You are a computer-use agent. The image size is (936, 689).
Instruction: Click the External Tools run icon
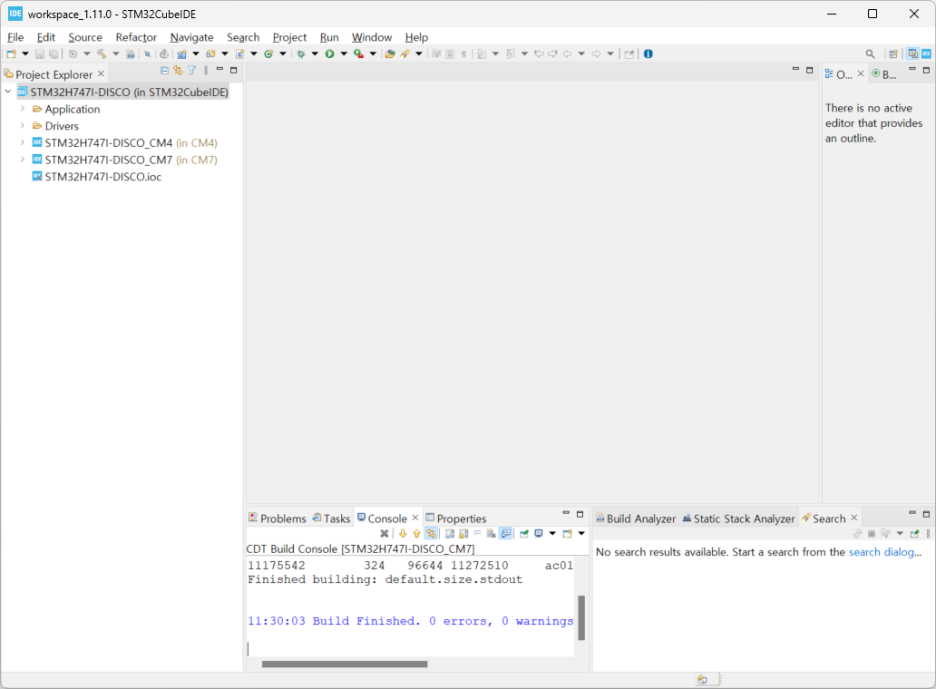359,54
